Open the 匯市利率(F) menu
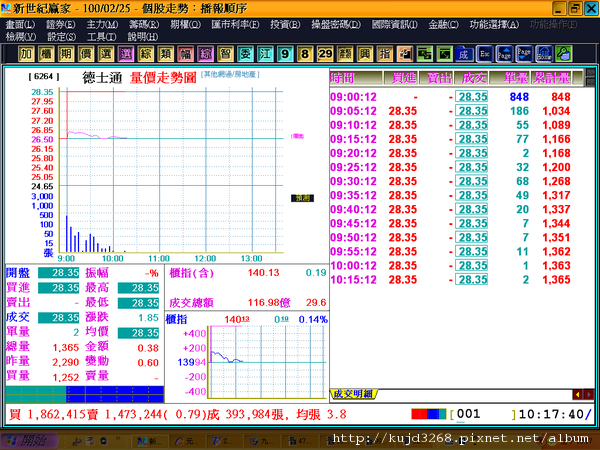The height and width of the screenshot is (450, 600). (235, 25)
